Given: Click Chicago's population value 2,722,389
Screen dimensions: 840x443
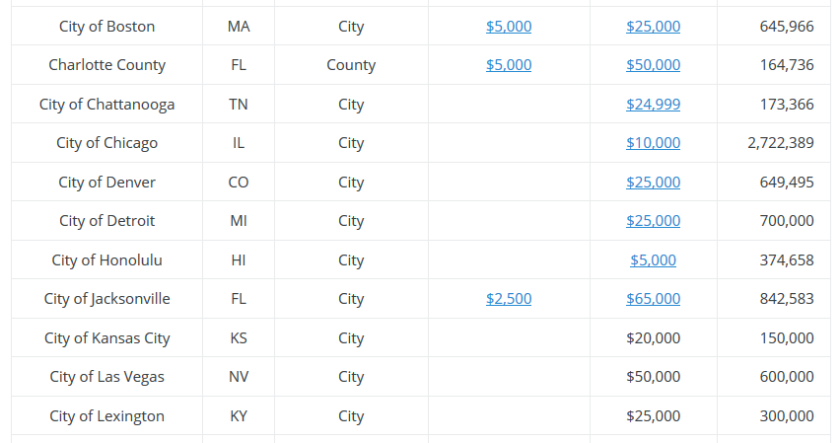Looking at the screenshot, I should click(780, 143).
